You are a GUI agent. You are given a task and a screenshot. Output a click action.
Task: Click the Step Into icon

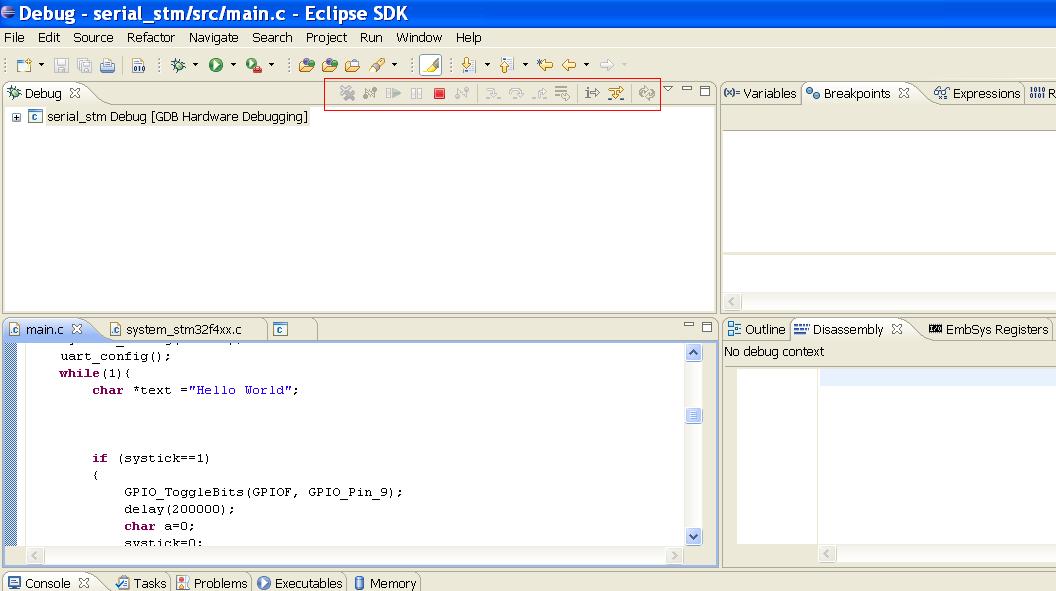click(x=492, y=94)
